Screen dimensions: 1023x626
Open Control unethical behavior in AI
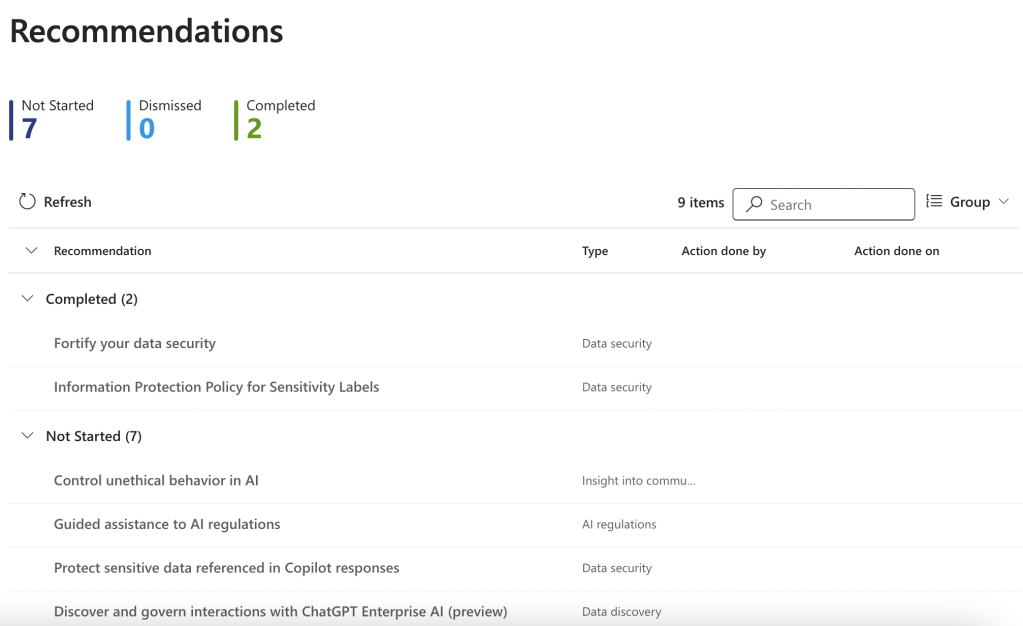(x=156, y=480)
